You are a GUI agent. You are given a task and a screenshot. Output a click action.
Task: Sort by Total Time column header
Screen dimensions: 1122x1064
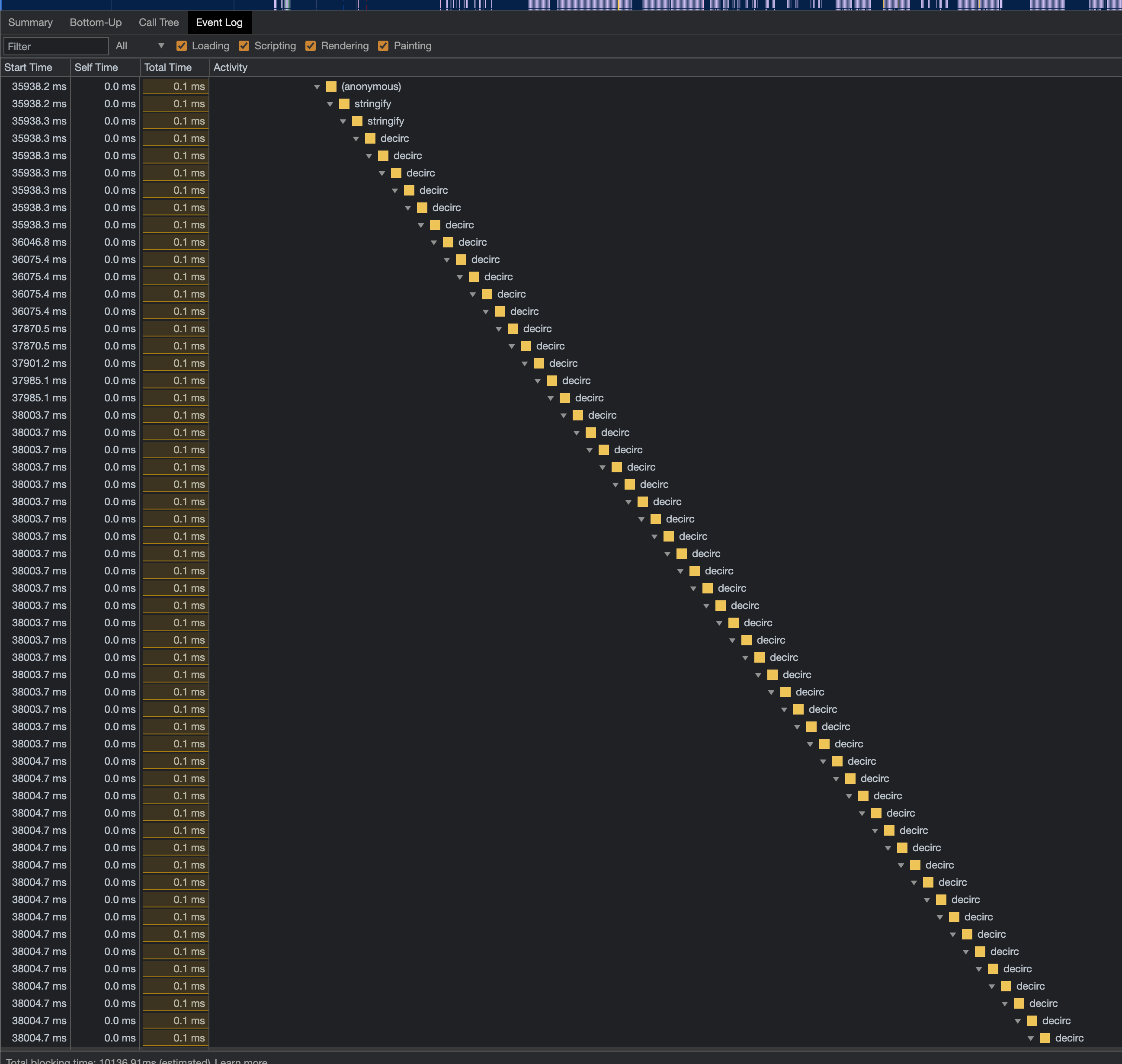[x=168, y=67]
